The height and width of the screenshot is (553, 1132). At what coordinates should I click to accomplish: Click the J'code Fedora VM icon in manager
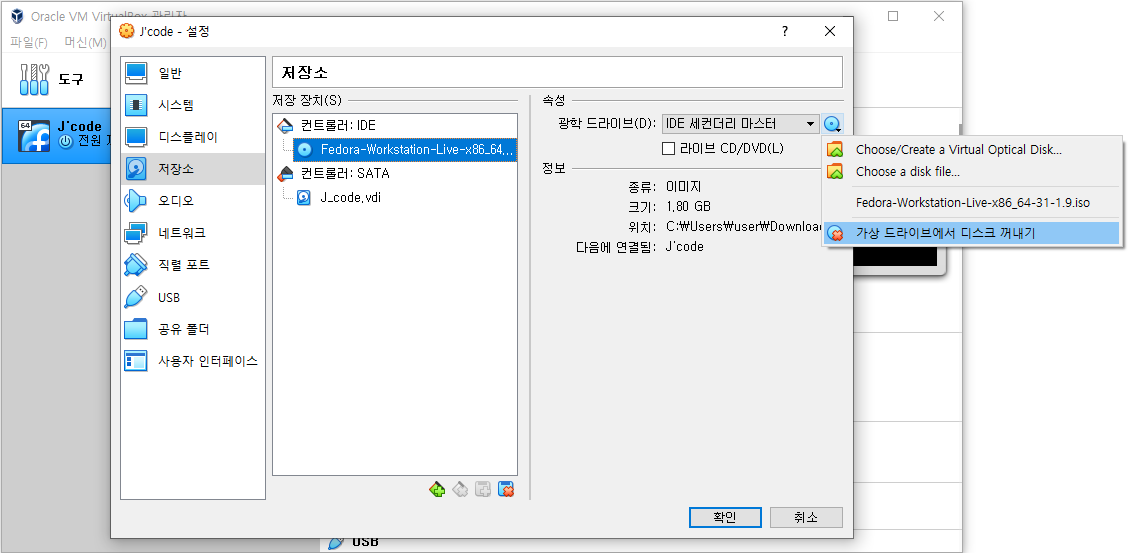pos(34,136)
